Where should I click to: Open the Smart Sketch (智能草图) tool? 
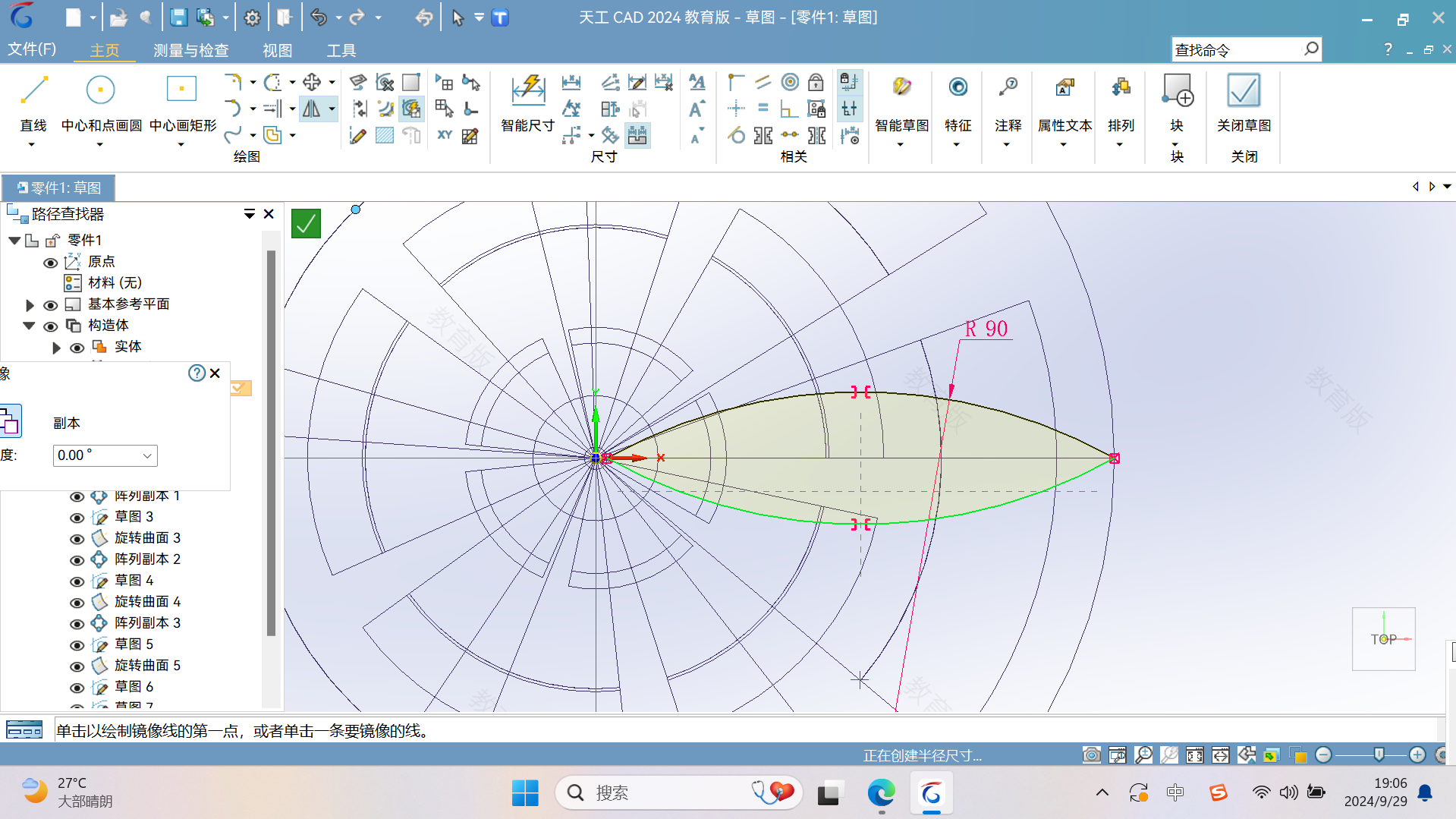[901, 87]
